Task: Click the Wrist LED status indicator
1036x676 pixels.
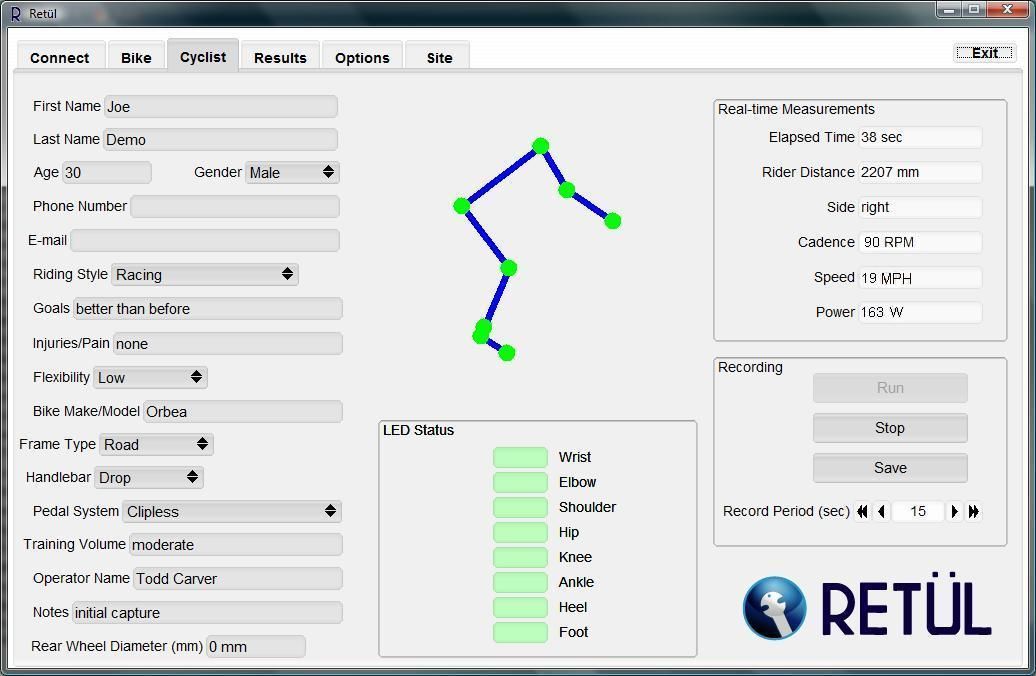Action: click(x=520, y=457)
